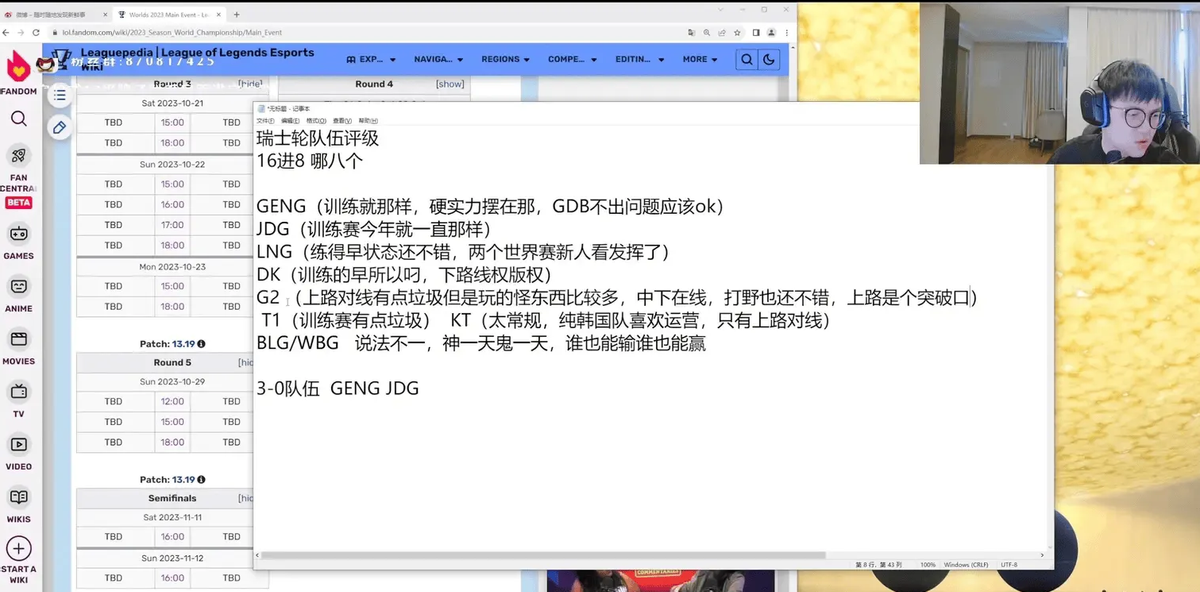Click the browser address bar URL
The image size is (1200, 592).
172,32
